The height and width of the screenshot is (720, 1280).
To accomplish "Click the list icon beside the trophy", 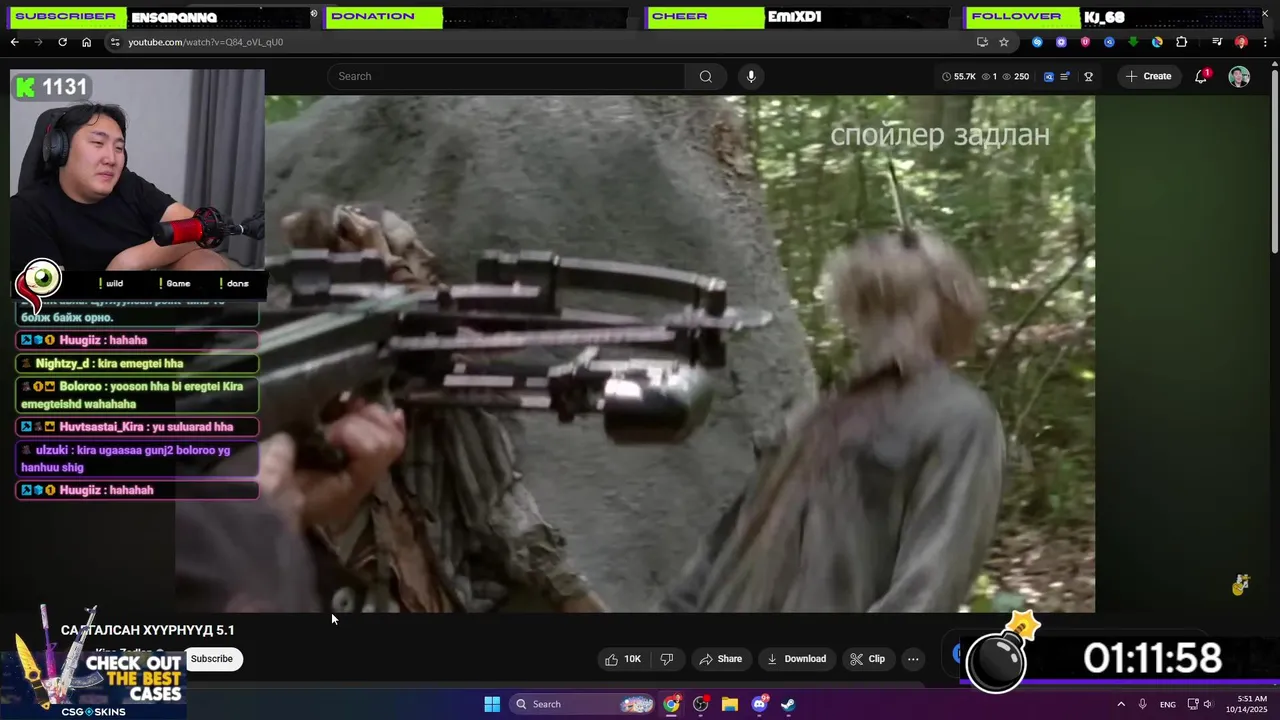I will pyautogui.click(x=1065, y=76).
